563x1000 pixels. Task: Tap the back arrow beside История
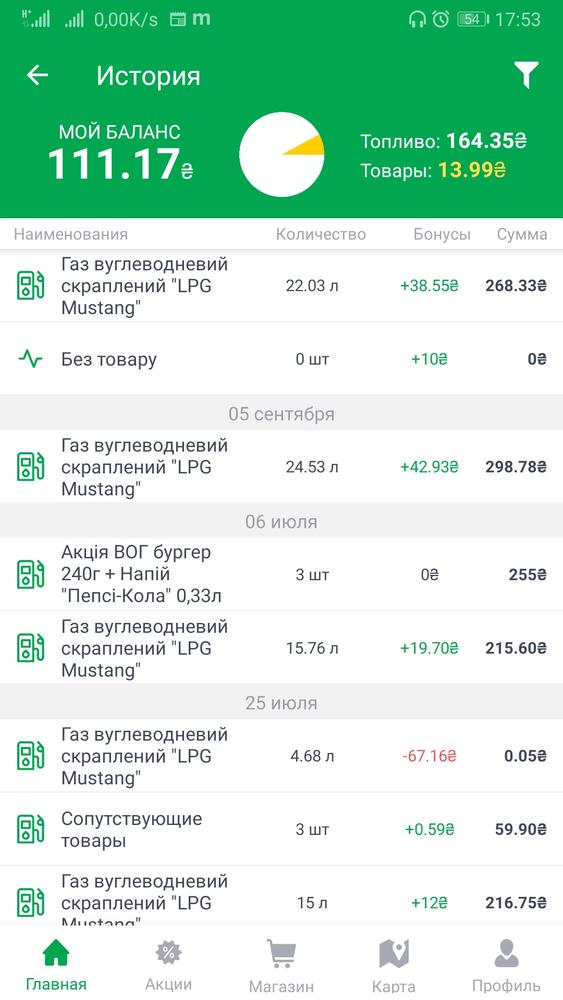click(37, 75)
